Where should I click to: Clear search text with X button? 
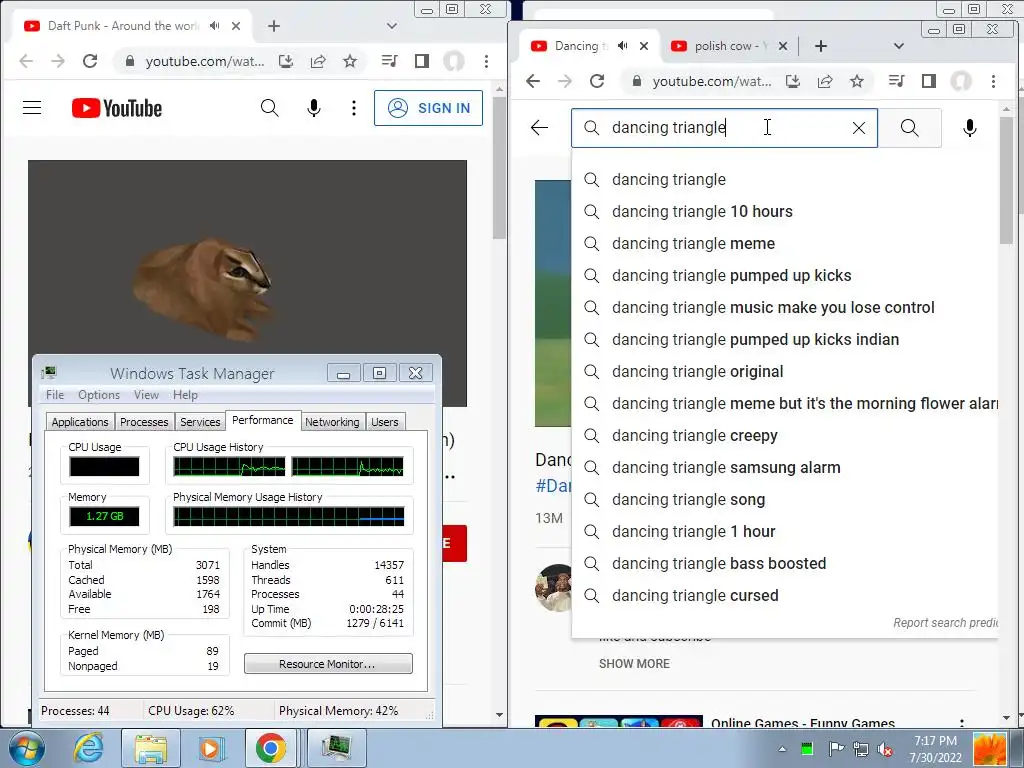[859, 128]
